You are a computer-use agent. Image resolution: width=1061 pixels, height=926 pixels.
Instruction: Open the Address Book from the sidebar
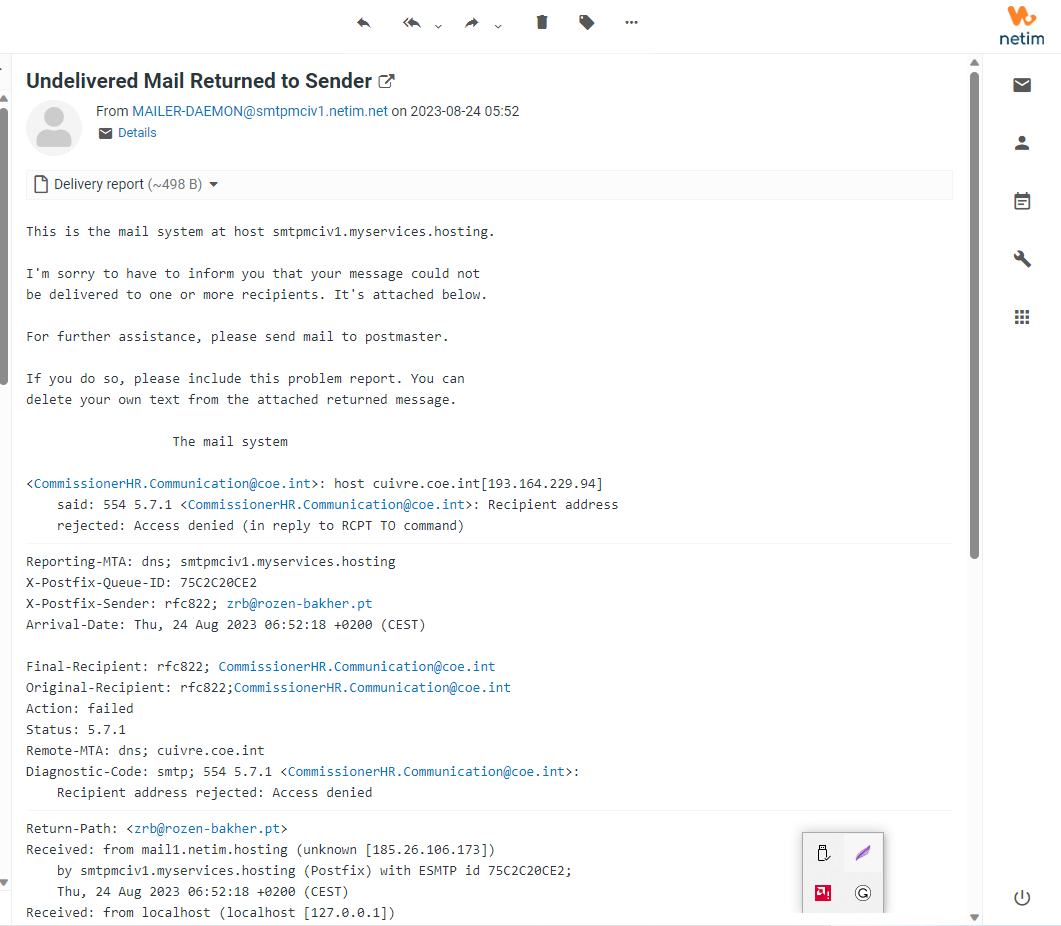pos(1021,142)
